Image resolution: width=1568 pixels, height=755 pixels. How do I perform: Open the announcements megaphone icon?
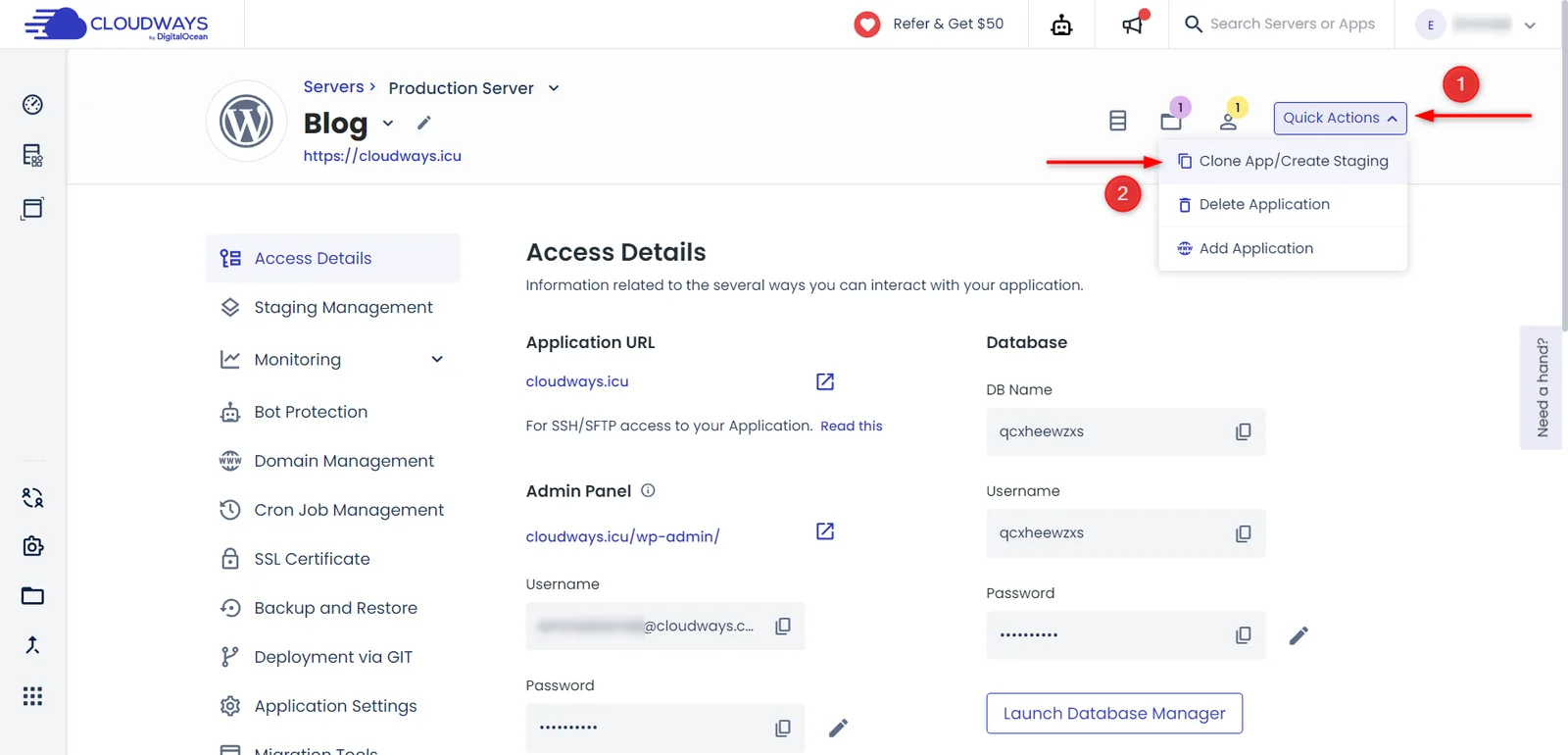click(1133, 25)
